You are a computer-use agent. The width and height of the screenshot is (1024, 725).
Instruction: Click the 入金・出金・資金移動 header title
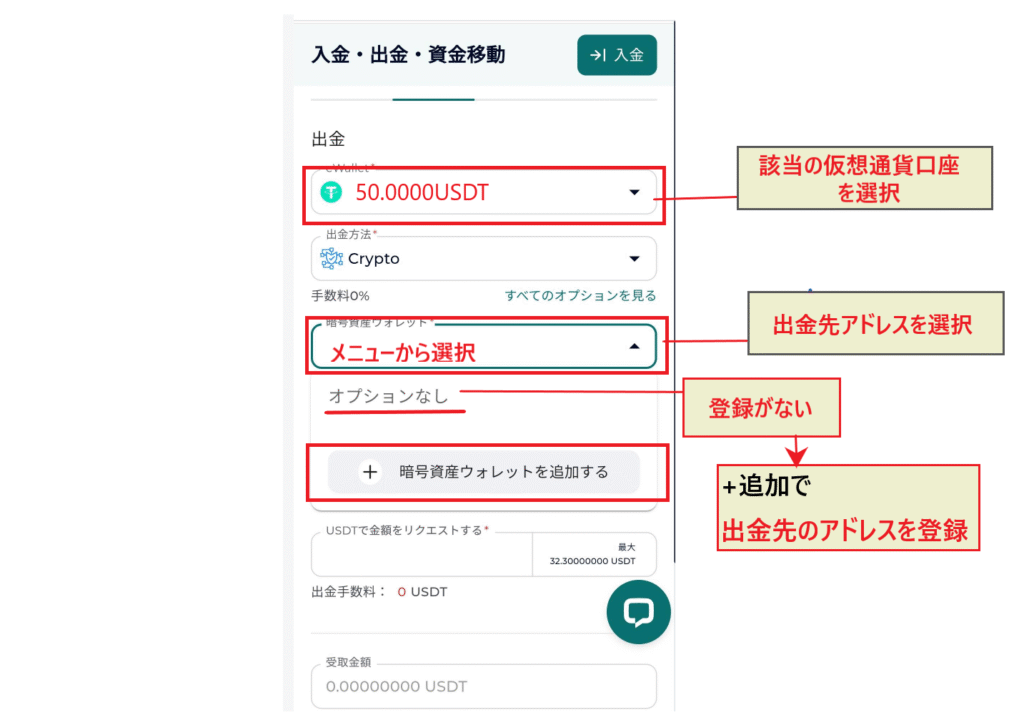click(408, 55)
